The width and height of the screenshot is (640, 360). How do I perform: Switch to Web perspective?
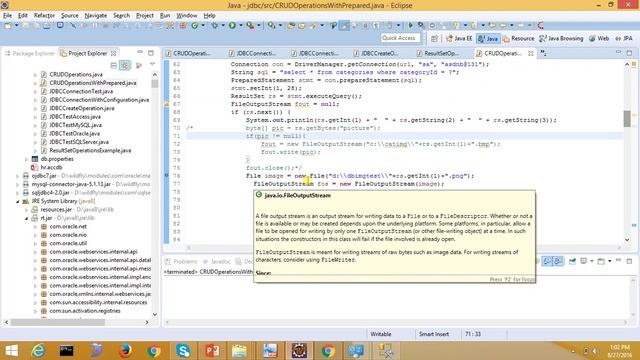click(x=599, y=38)
